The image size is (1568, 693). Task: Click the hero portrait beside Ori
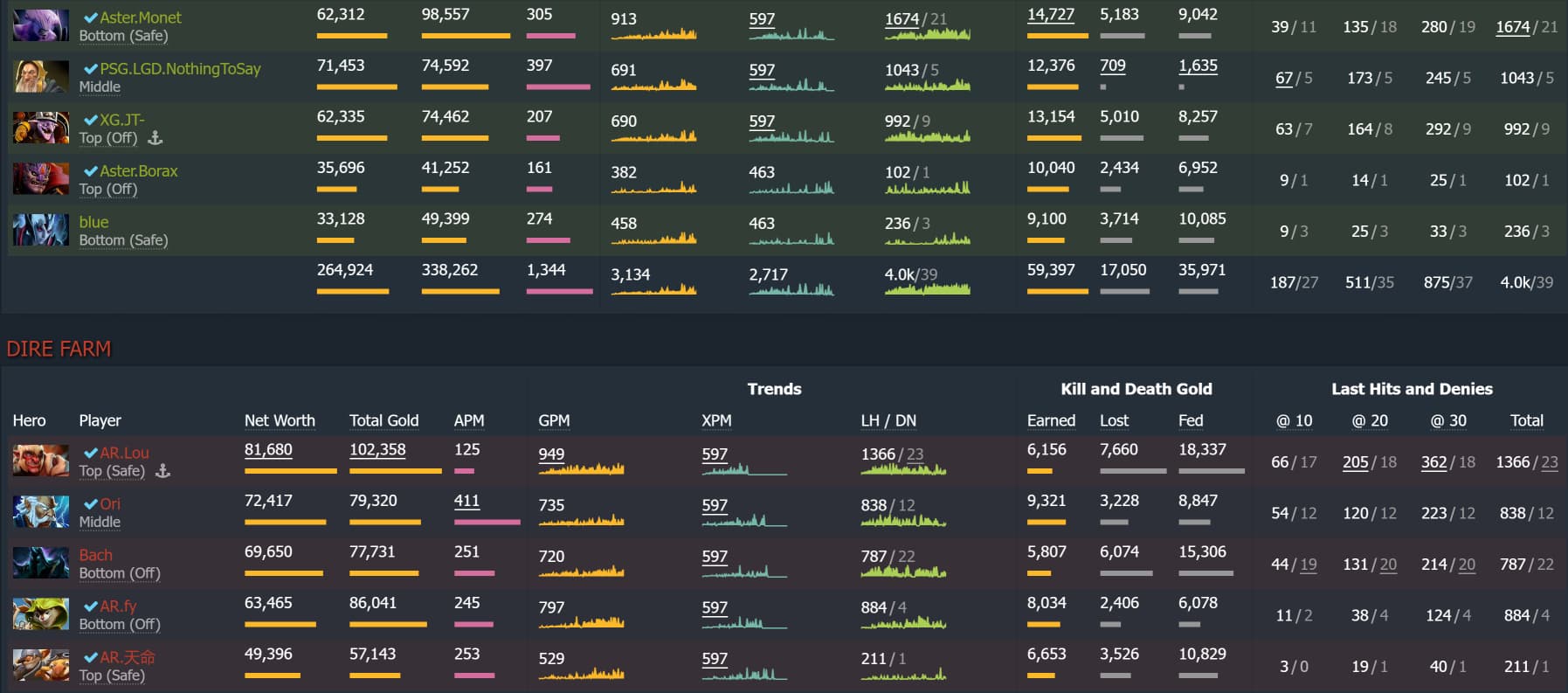pyautogui.click(x=40, y=512)
